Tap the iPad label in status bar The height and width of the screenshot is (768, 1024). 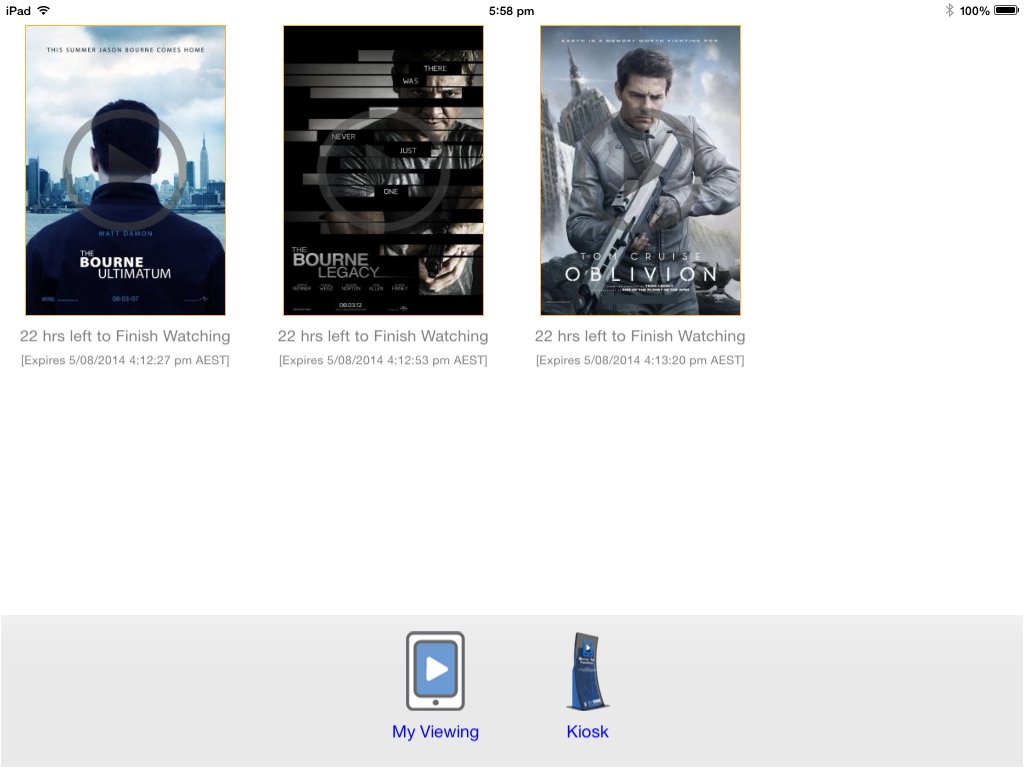coord(18,10)
